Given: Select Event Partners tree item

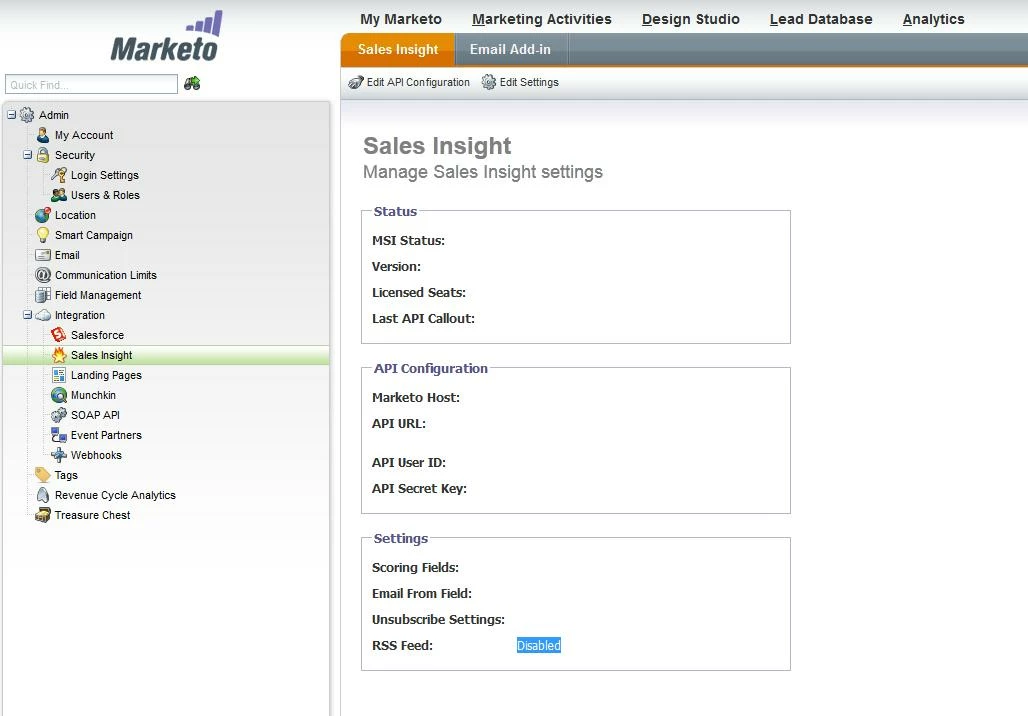Looking at the screenshot, I should tap(106, 435).
